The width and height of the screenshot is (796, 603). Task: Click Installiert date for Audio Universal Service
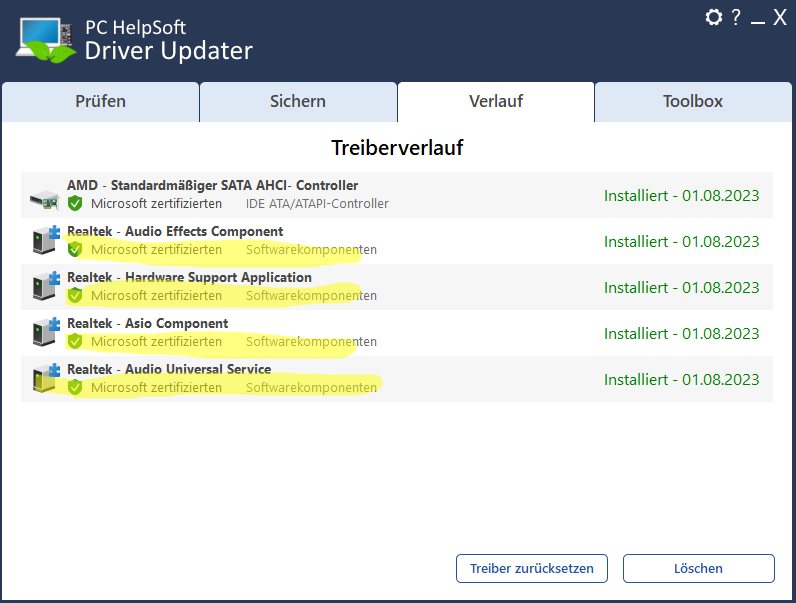(681, 379)
